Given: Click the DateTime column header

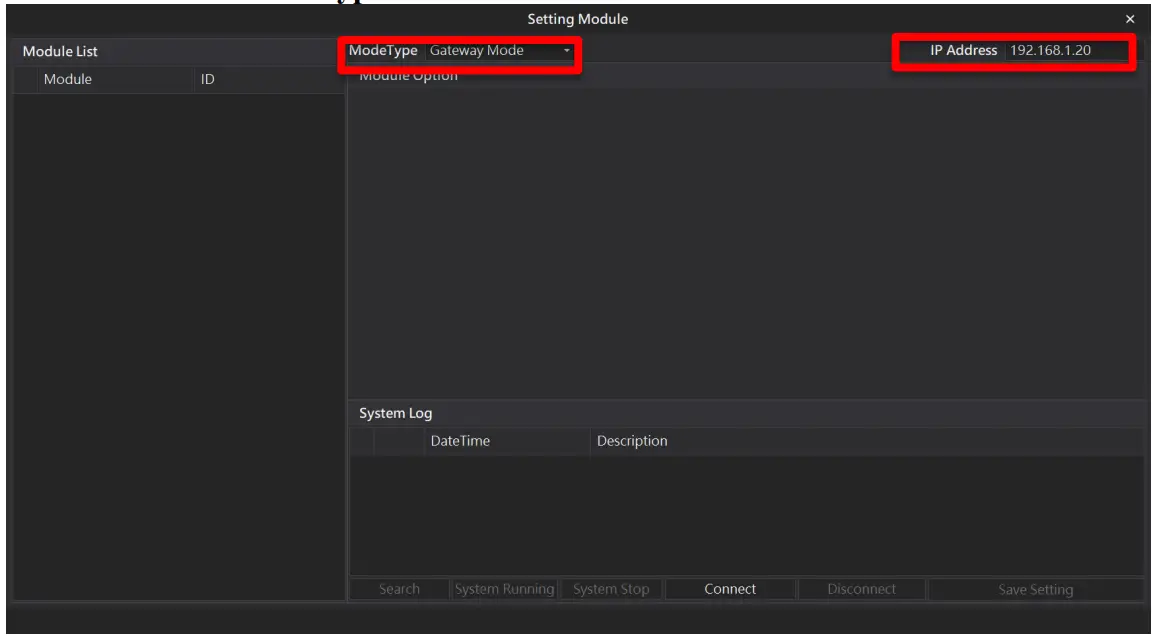Looking at the screenshot, I should [506, 441].
